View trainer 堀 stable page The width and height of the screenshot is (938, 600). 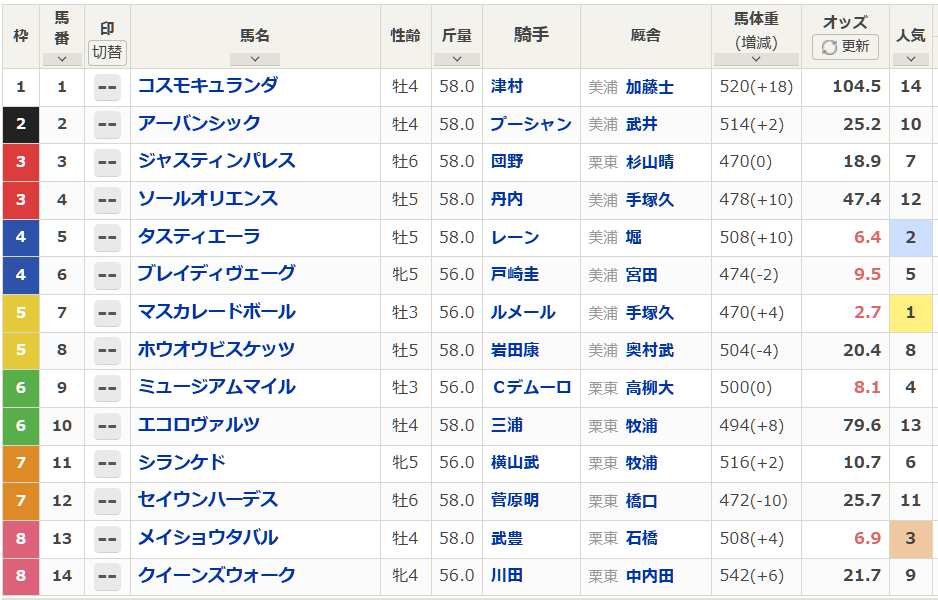[x=633, y=237]
